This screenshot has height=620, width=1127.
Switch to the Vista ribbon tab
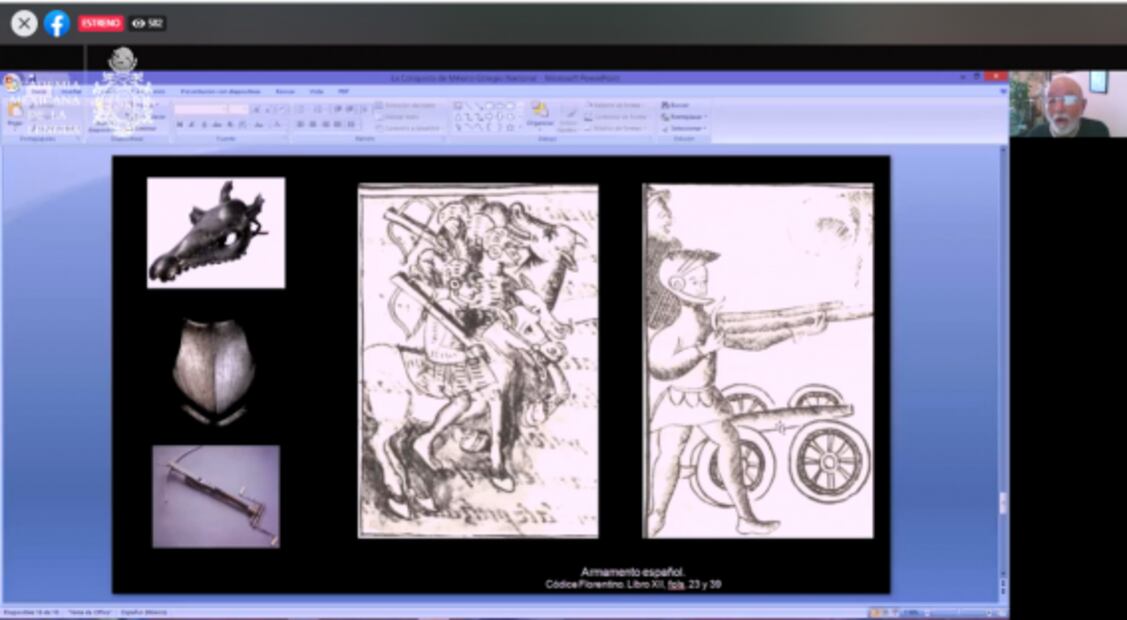316,91
